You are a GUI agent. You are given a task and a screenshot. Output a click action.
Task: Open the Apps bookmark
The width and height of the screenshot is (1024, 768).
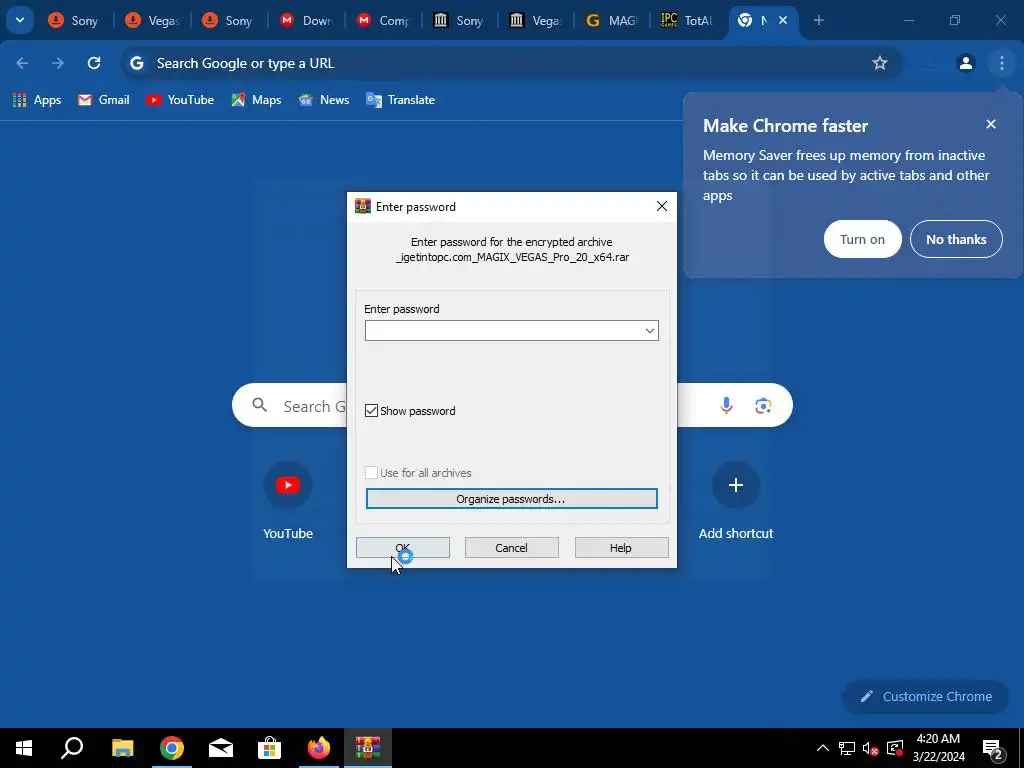pos(37,100)
